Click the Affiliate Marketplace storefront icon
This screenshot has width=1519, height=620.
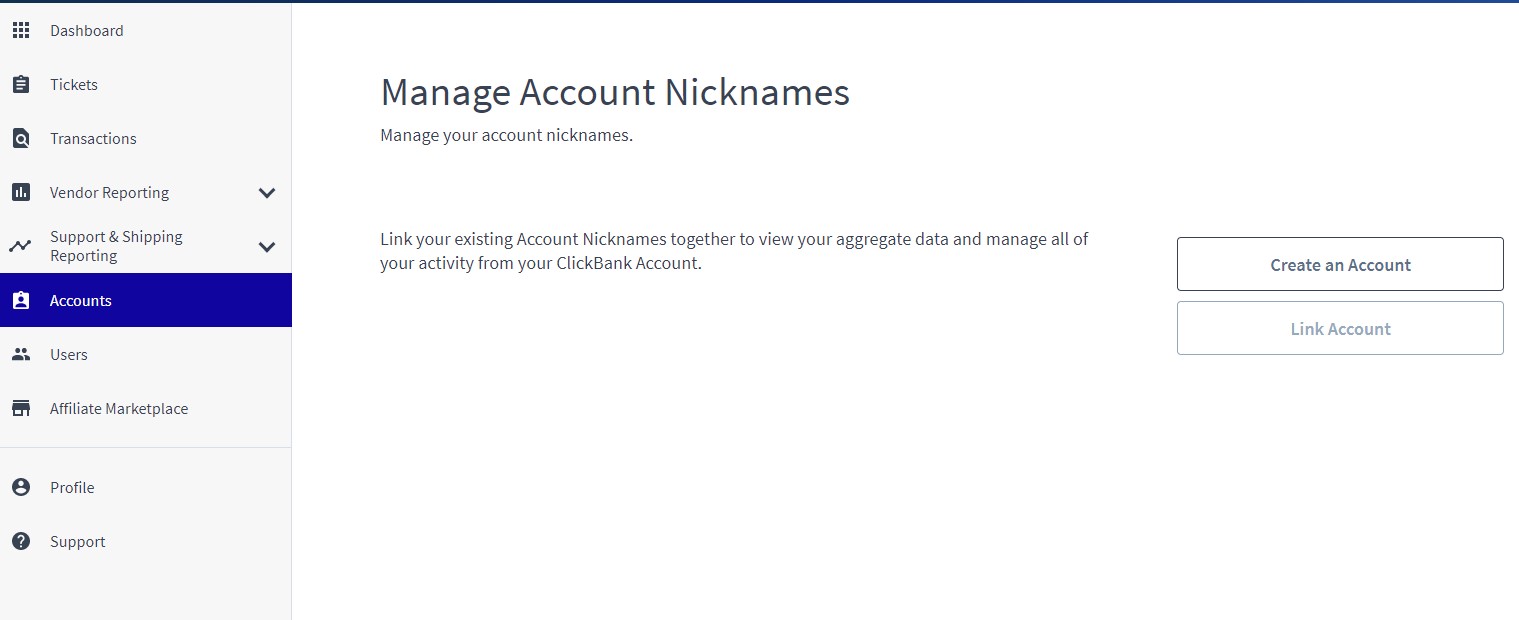tap(20, 408)
